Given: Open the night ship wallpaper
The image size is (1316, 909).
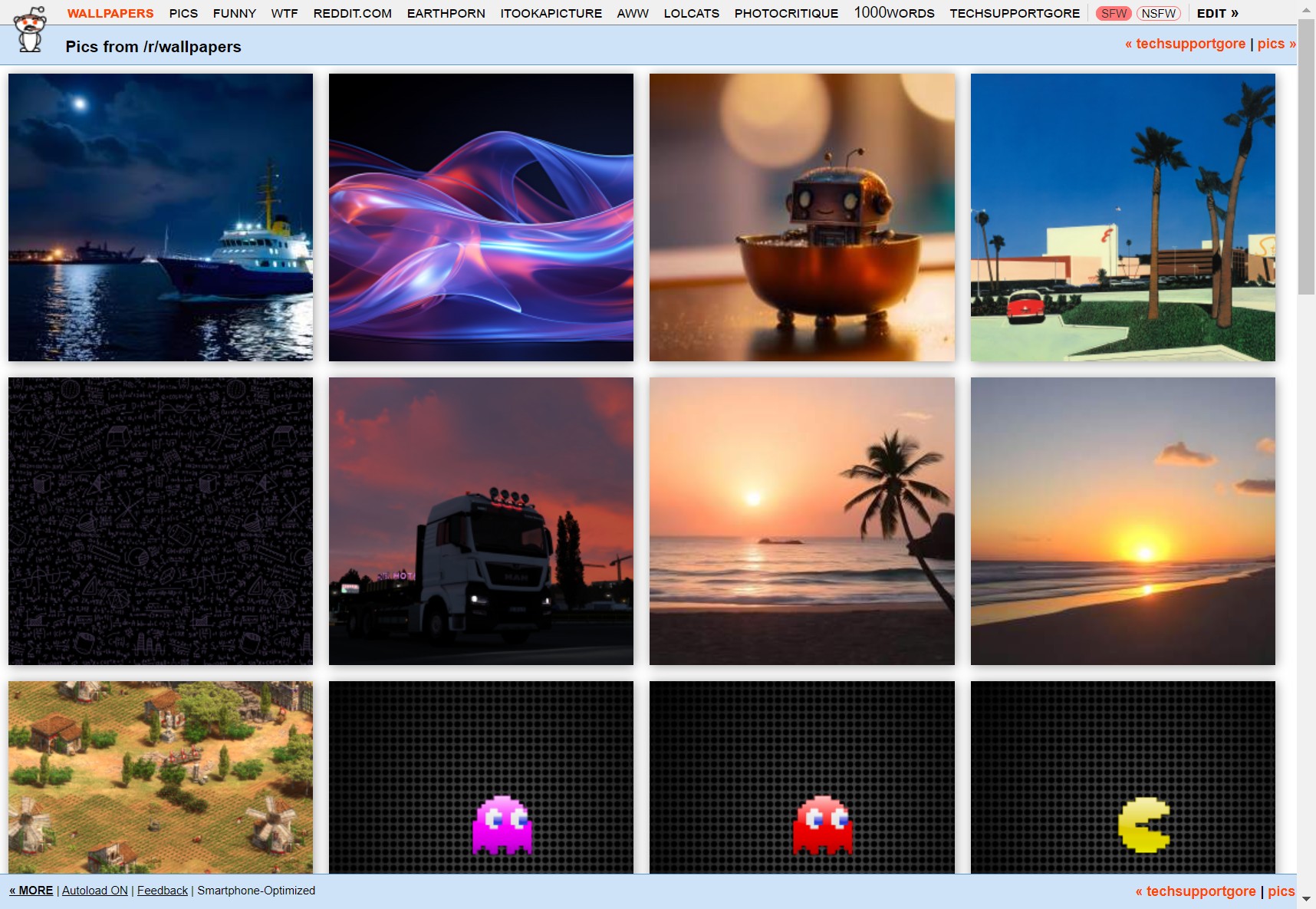Looking at the screenshot, I should point(160,216).
